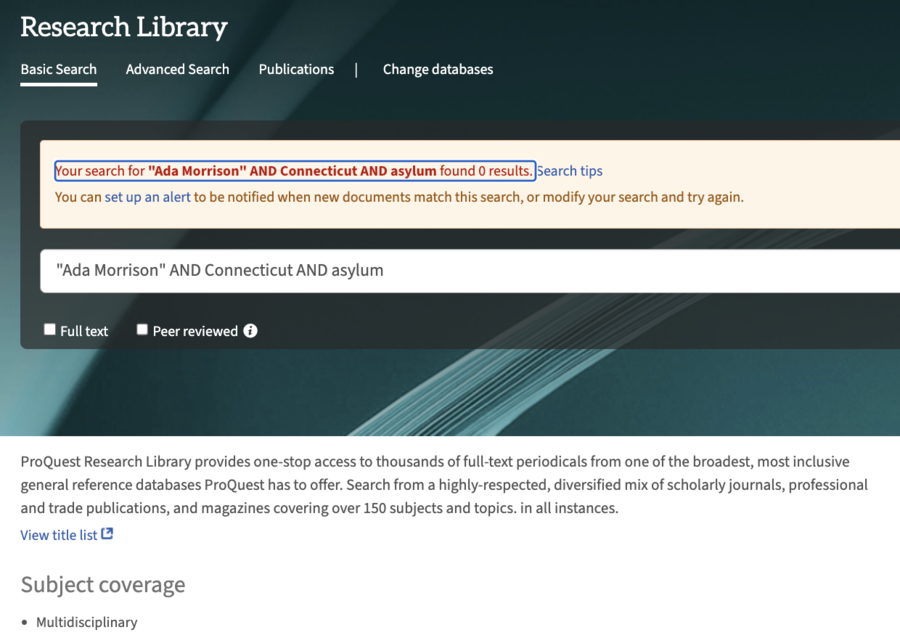This screenshot has width=900, height=643.
Task: Select the Basic Search tab
Action: (58, 69)
